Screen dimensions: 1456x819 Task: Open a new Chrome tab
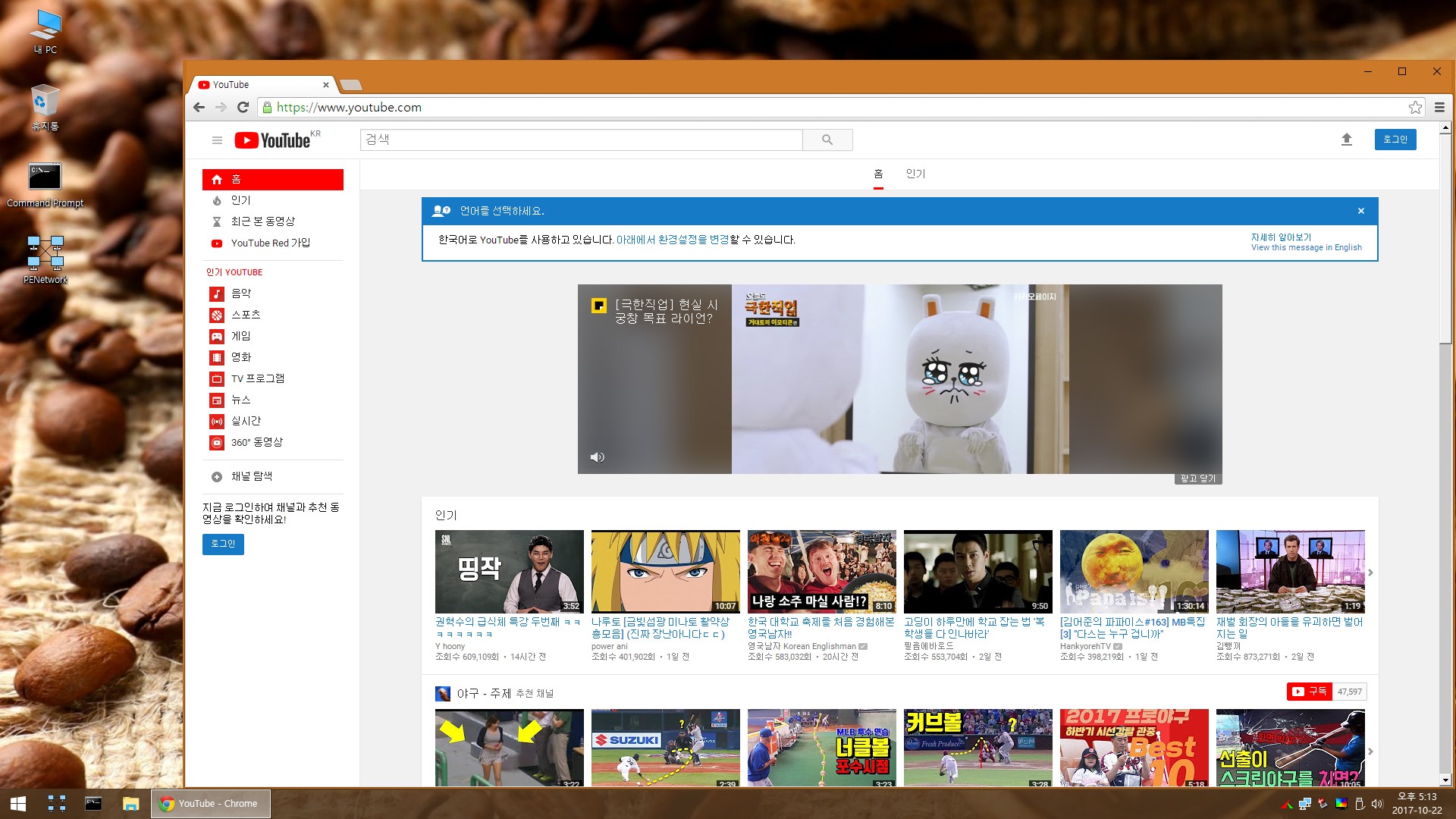point(350,85)
